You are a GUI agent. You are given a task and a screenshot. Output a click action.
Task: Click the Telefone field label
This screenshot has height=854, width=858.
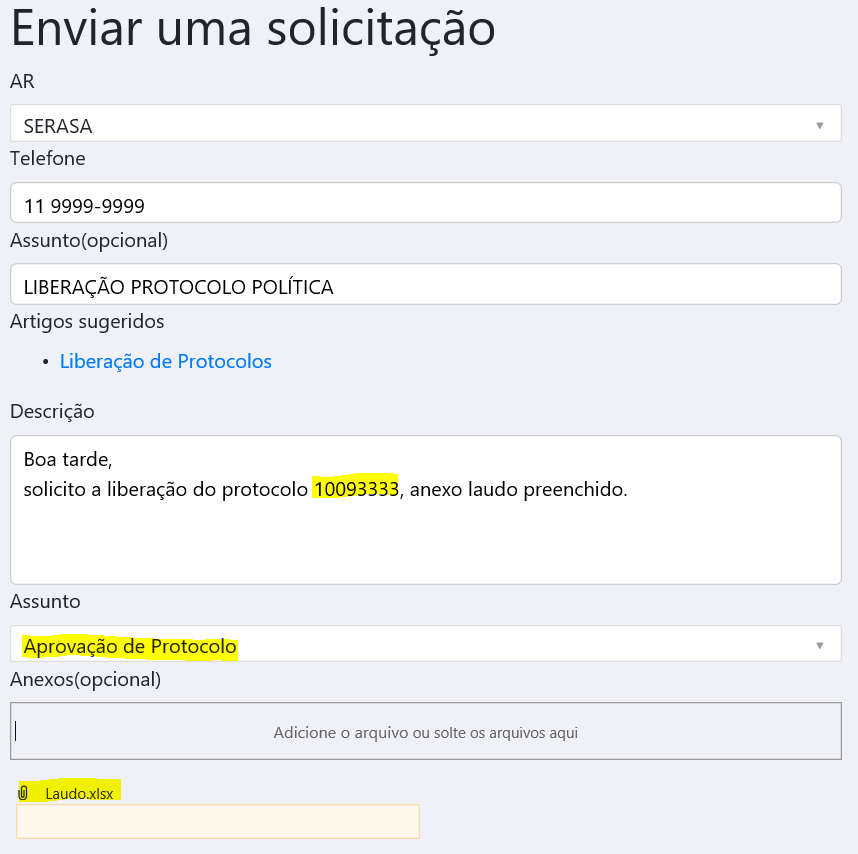coord(48,158)
